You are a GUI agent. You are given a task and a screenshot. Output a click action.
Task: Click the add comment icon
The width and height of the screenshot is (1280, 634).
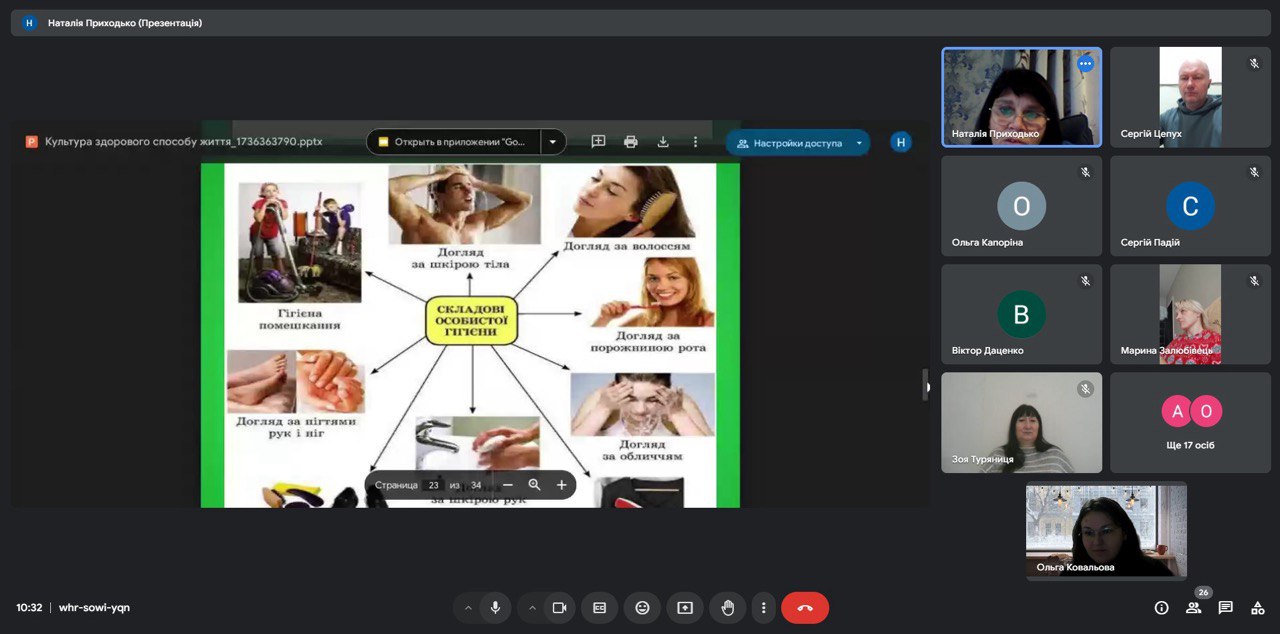598,142
